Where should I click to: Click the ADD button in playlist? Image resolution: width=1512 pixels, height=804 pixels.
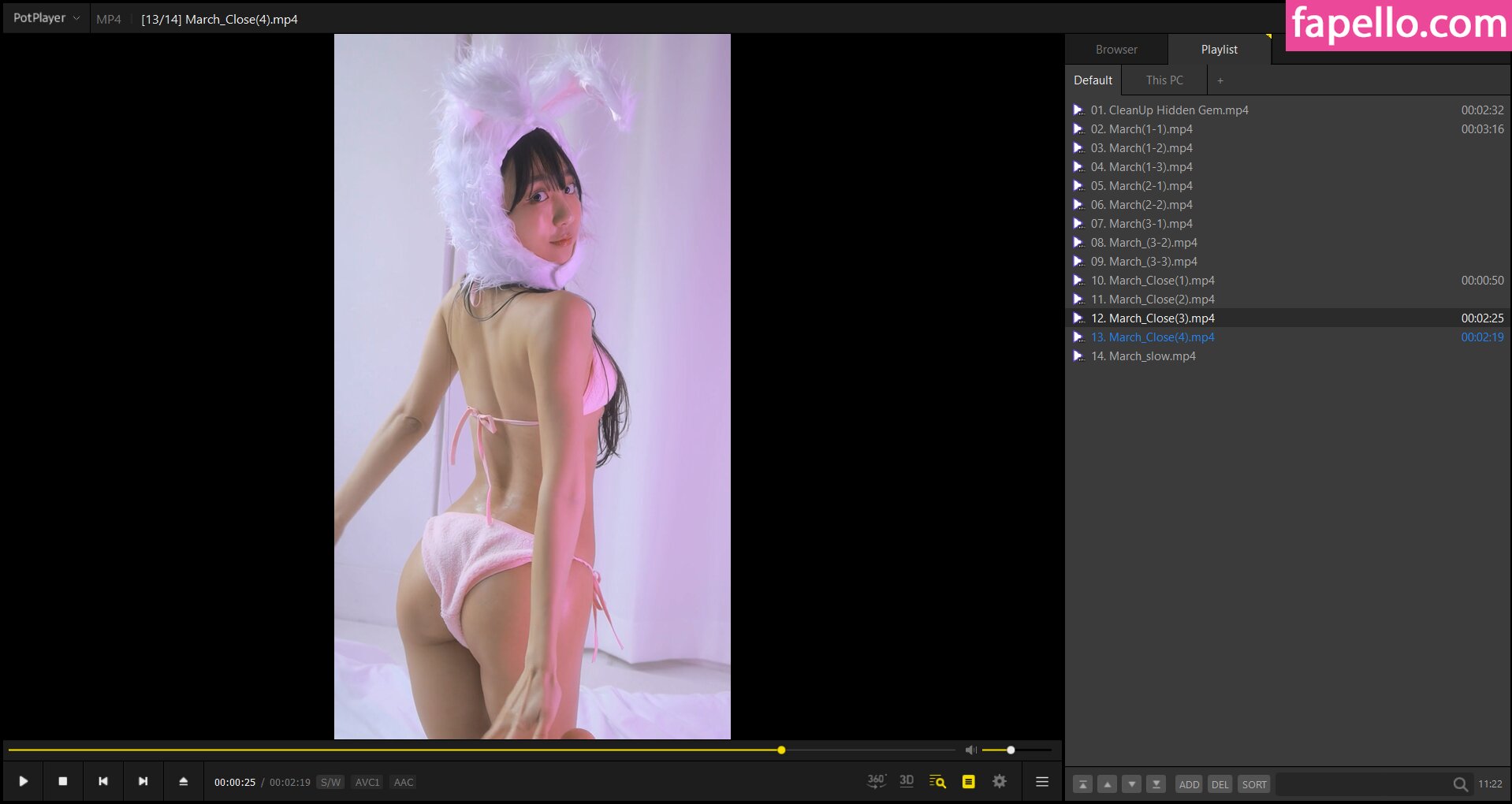point(1189,784)
